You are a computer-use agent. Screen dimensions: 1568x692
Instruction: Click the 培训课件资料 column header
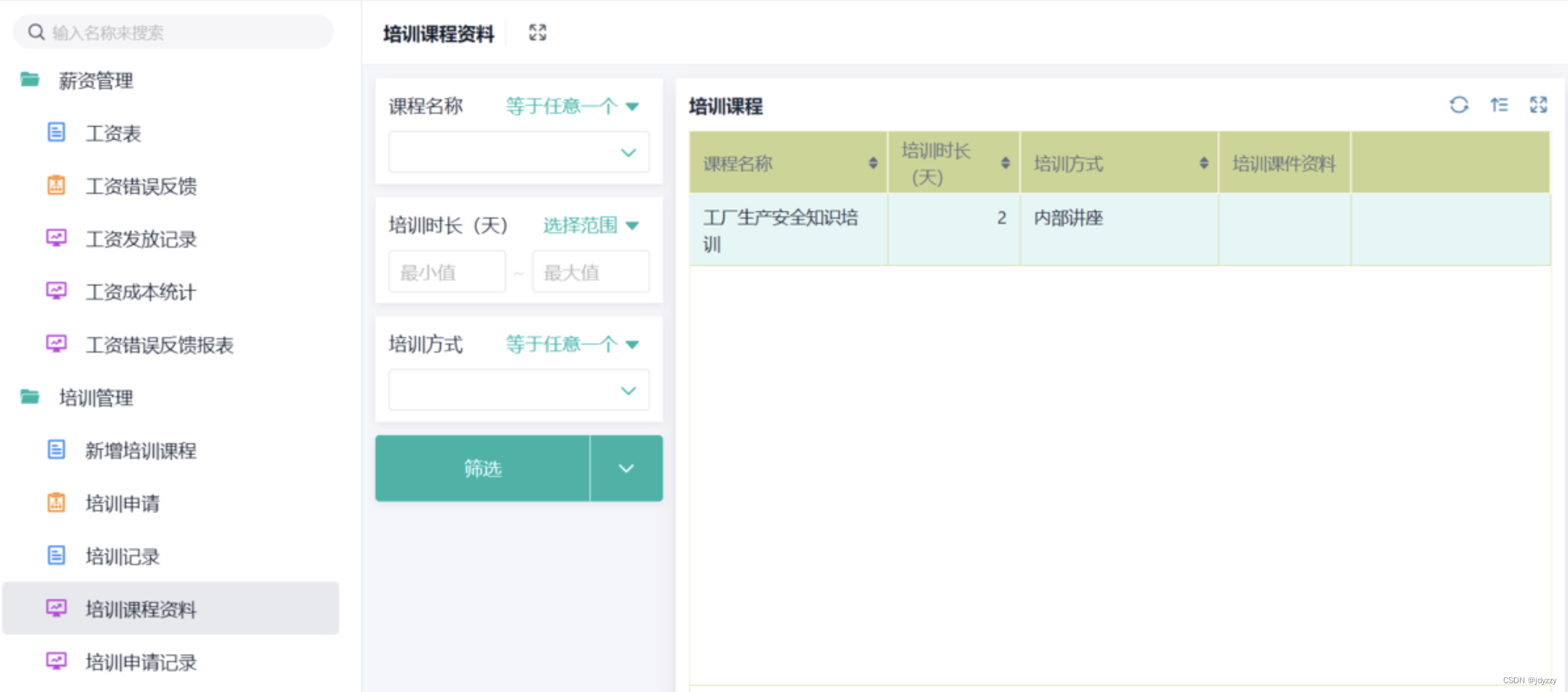pos(1284,163)
